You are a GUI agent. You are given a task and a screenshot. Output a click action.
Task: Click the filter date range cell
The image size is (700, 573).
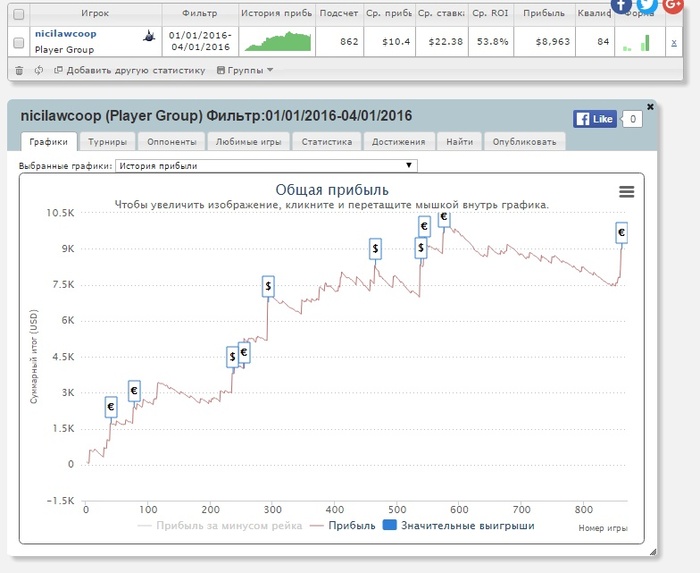[x=200, y=41]
